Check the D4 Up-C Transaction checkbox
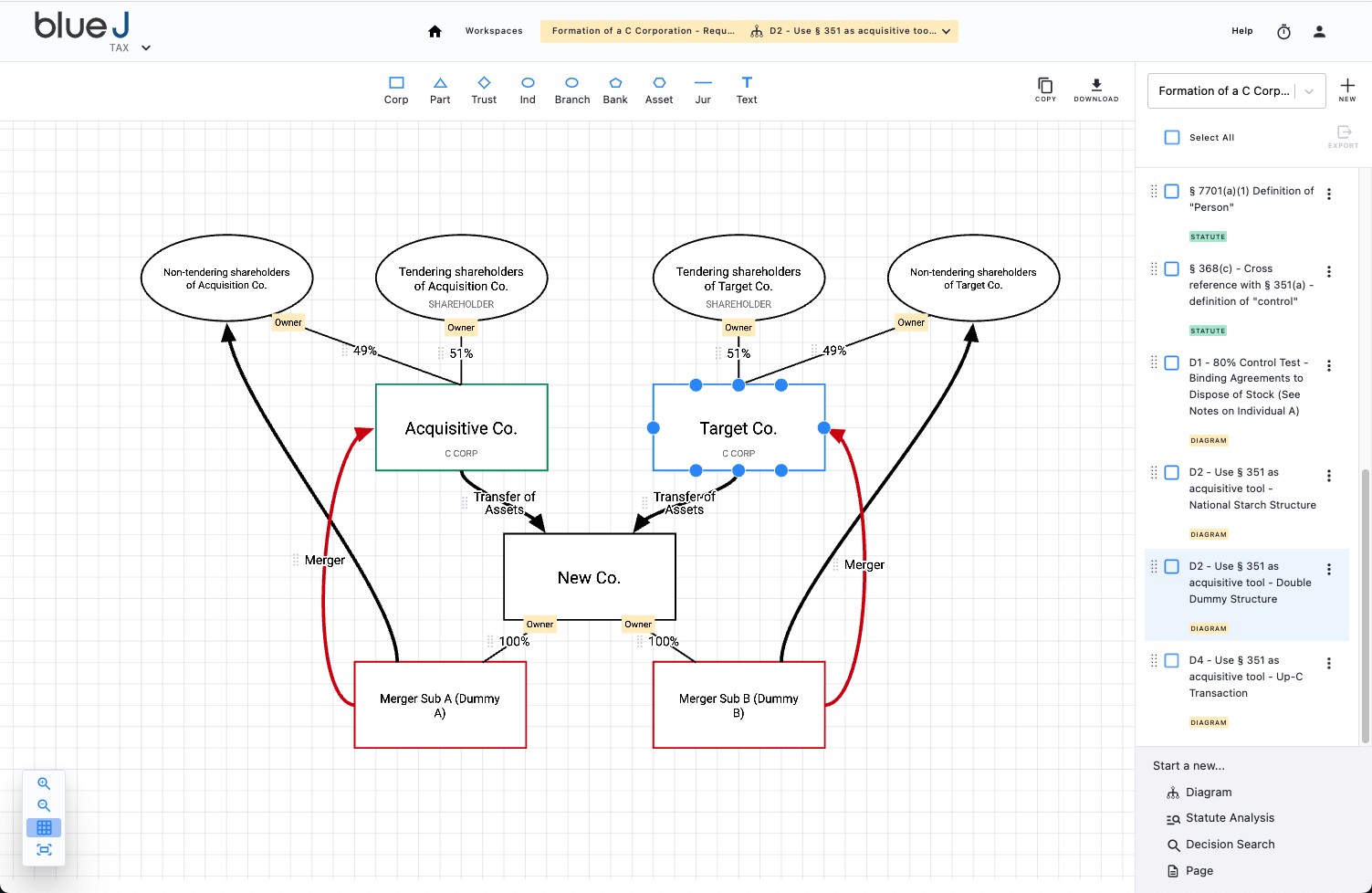1372x893 pixels. 1172,661
